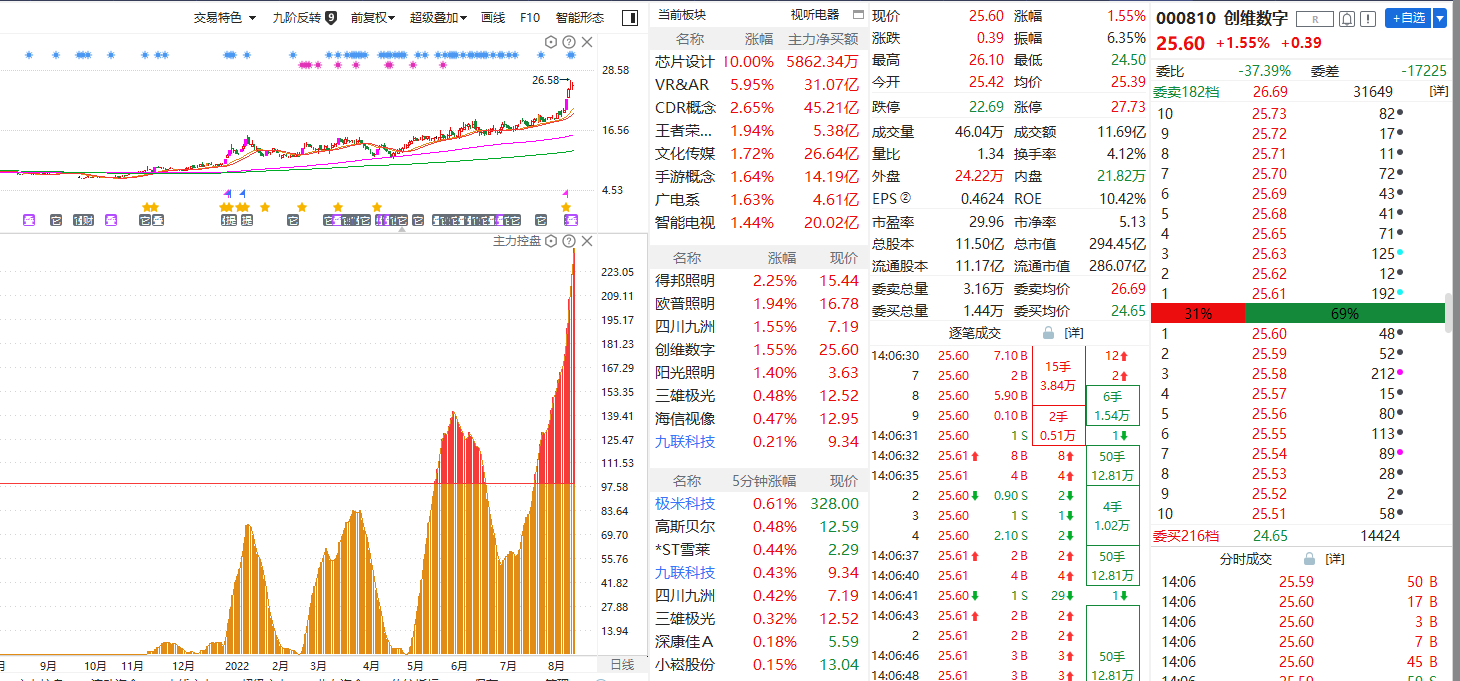Expand arrow next to +自选 button
1460x681 pixels.
[x=1440, y=18]
